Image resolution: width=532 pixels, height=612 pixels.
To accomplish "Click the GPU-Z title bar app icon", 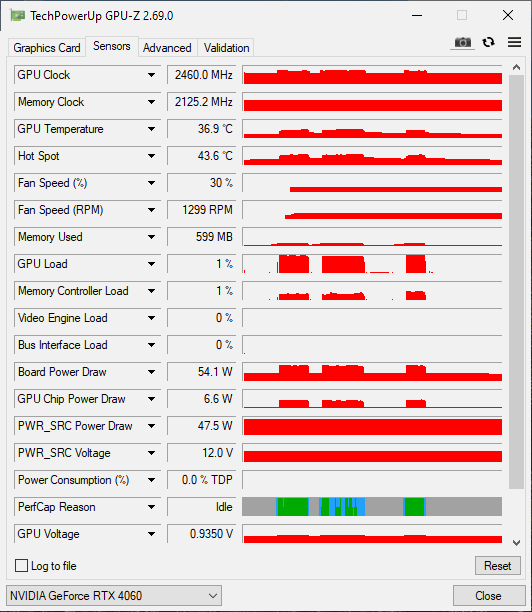I will (x=18, y=16).
